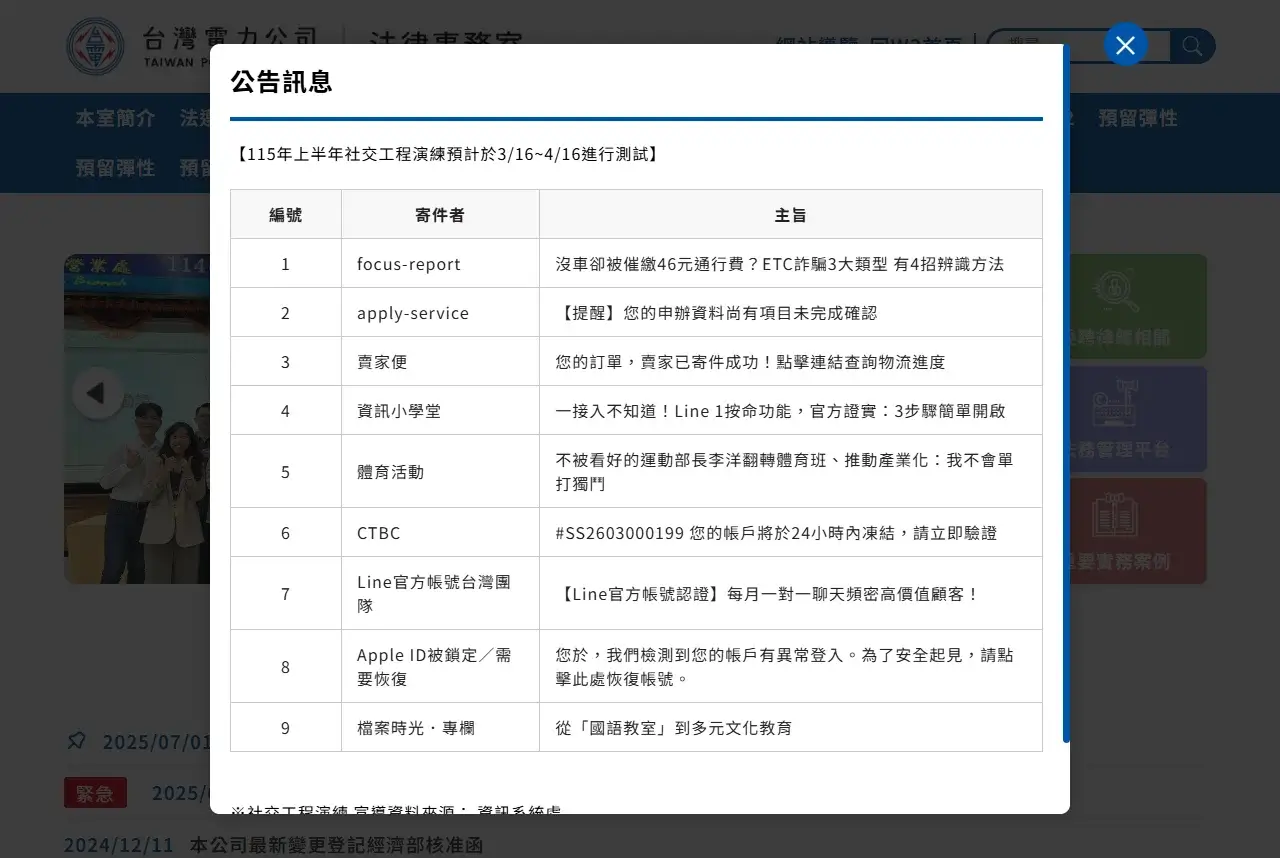Select sender cell apply-service

pos(440,313)
